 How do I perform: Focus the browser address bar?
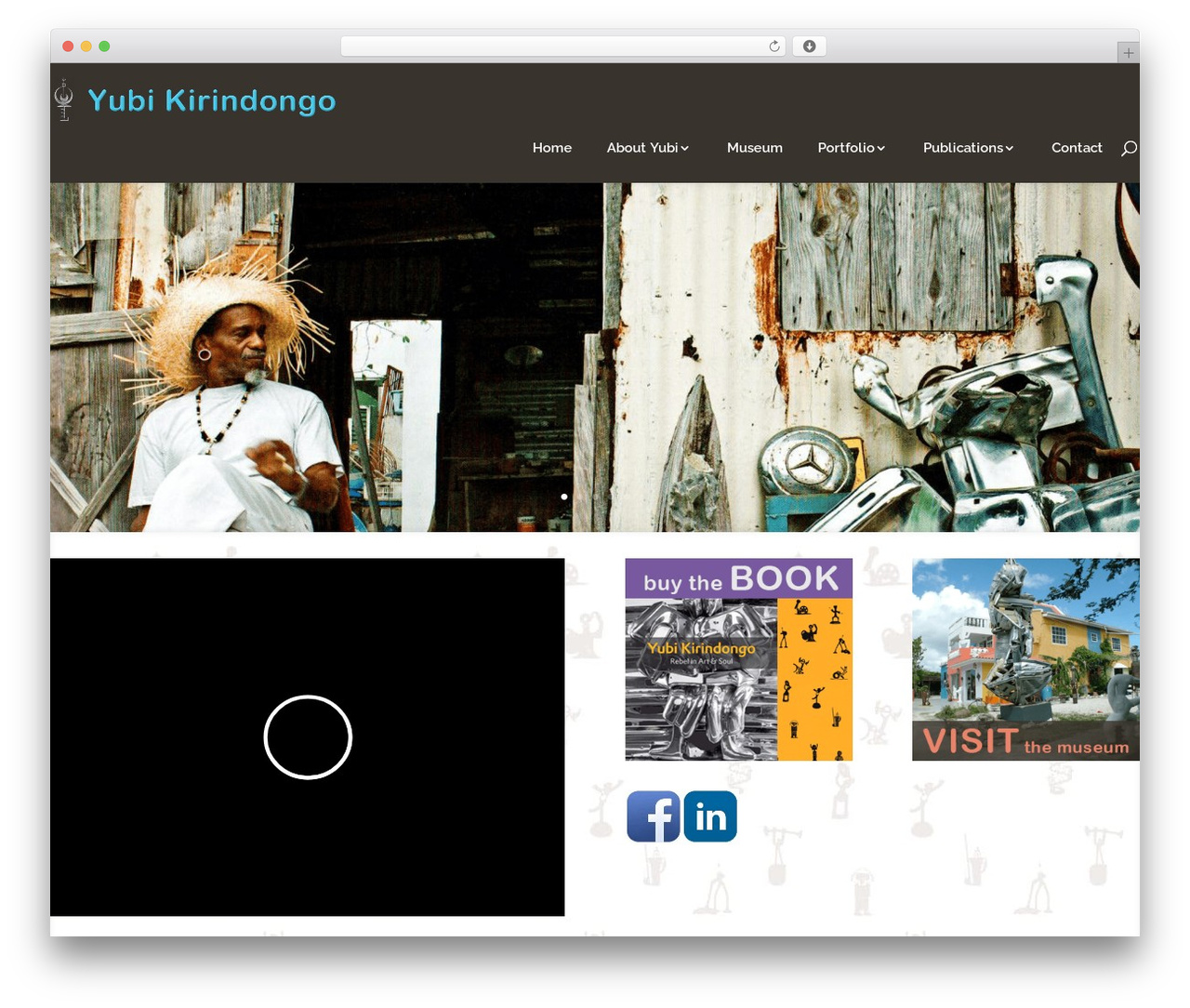click(563, 46)
